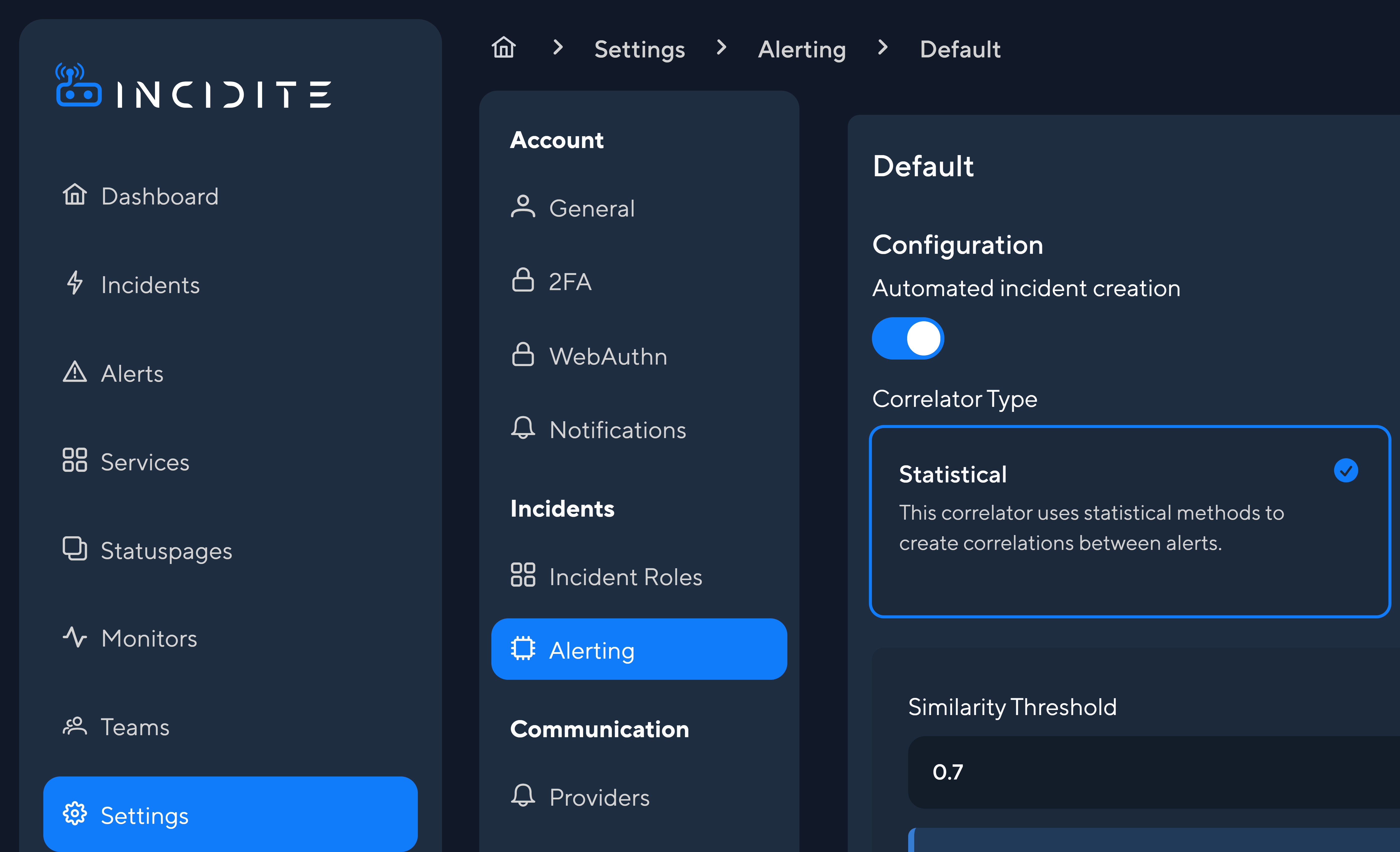Go to Teams
The image size is (1400, 852).
tap(231, 727)
